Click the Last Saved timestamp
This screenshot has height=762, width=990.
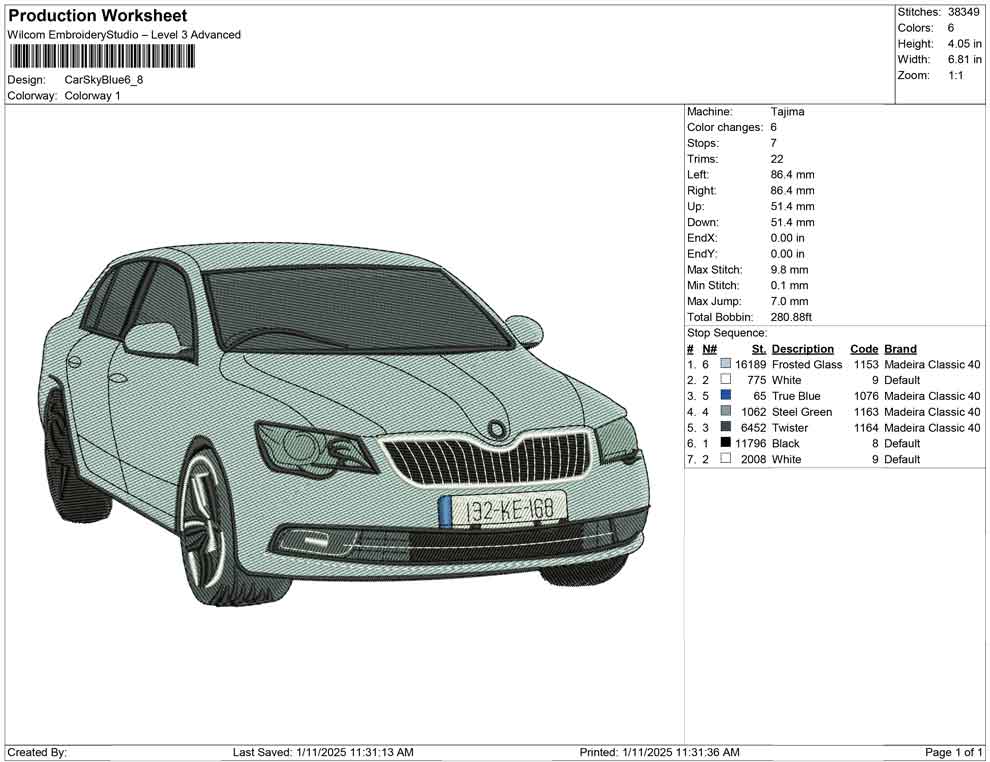pyautogui.click(x=323, y=752)
